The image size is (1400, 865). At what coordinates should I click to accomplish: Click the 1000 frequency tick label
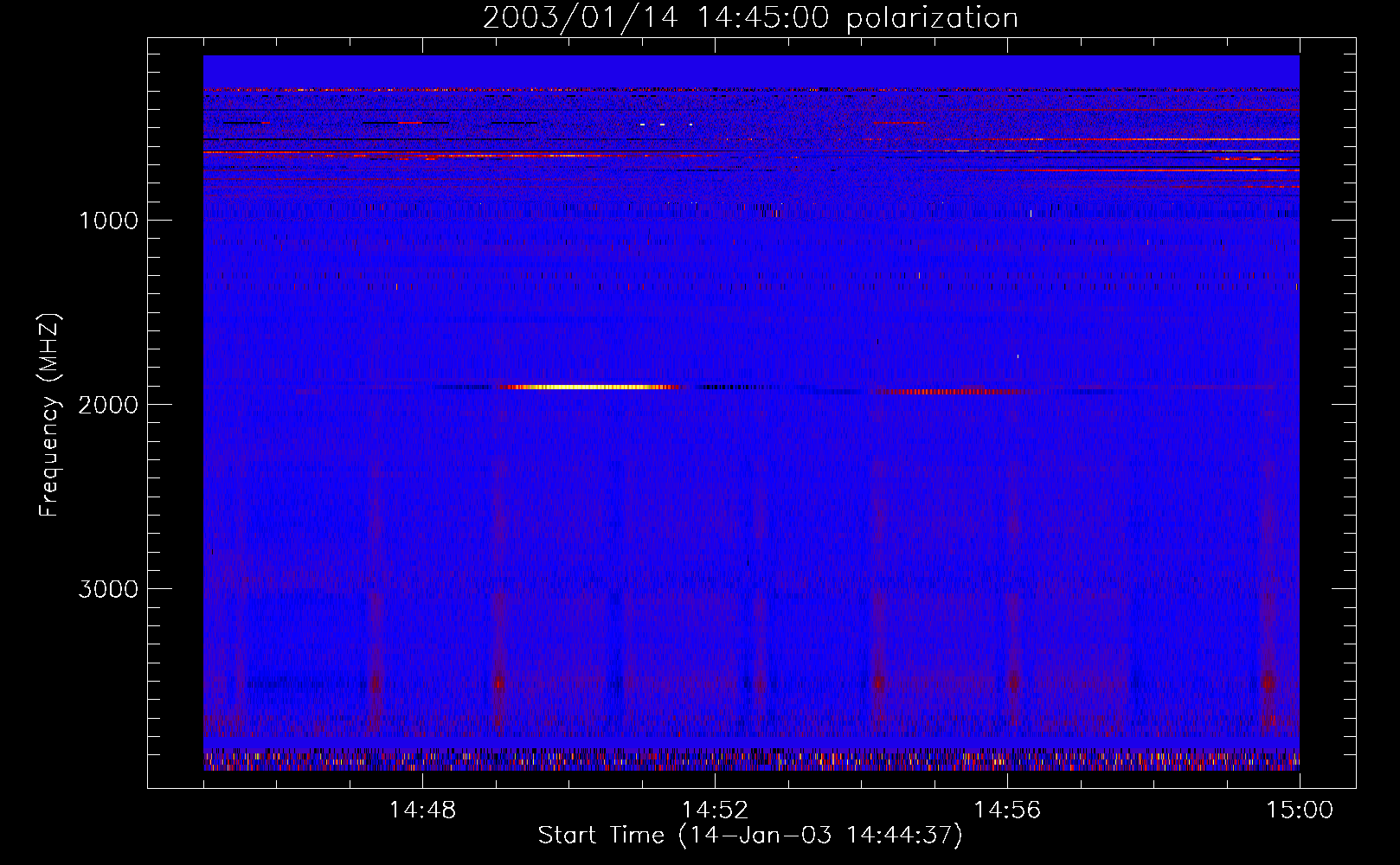(x=108, y=221)
